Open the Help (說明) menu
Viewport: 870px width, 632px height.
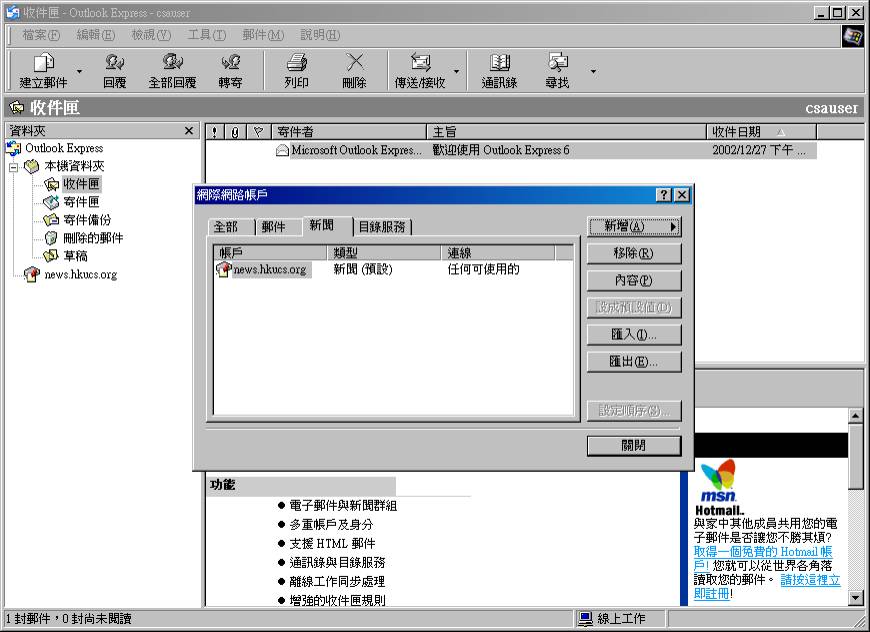tap(320, 35)
